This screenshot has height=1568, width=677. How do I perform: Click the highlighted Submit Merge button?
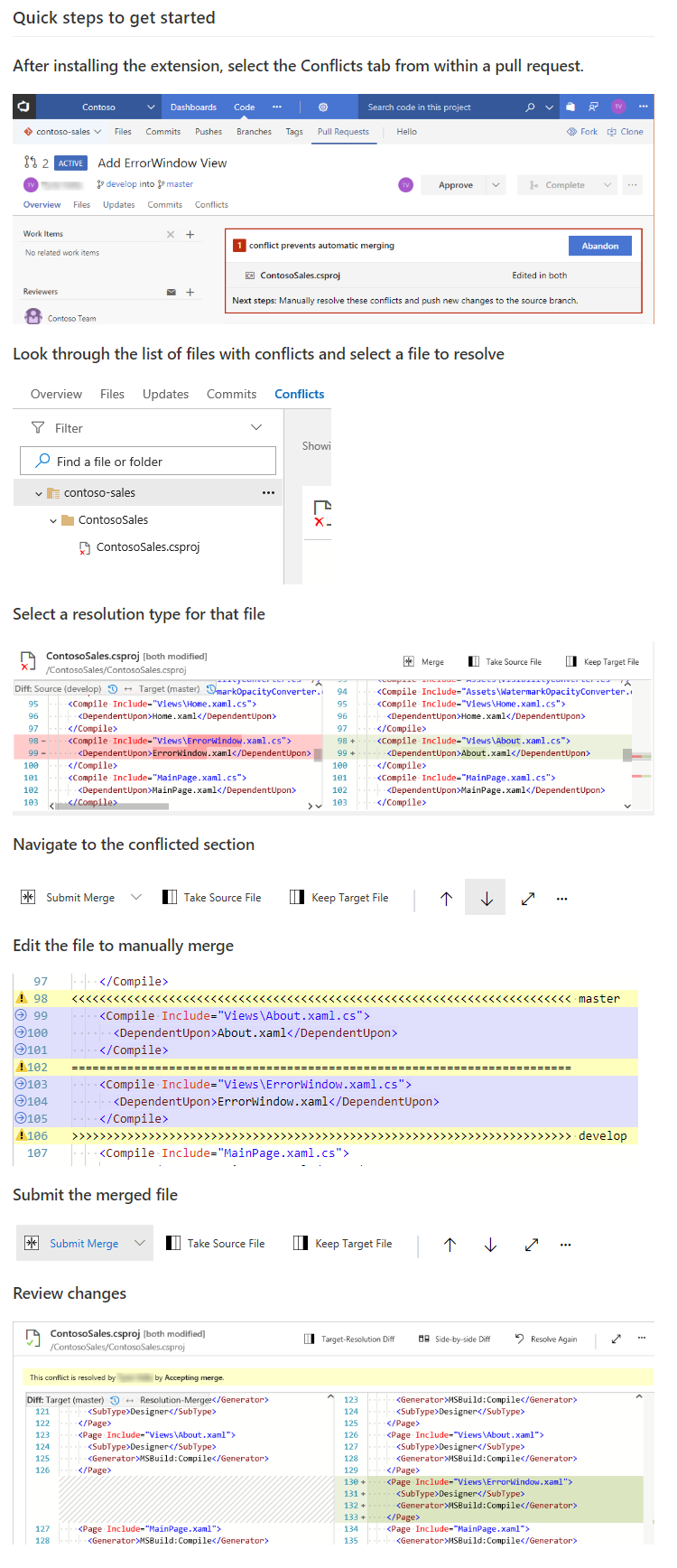74,1244
